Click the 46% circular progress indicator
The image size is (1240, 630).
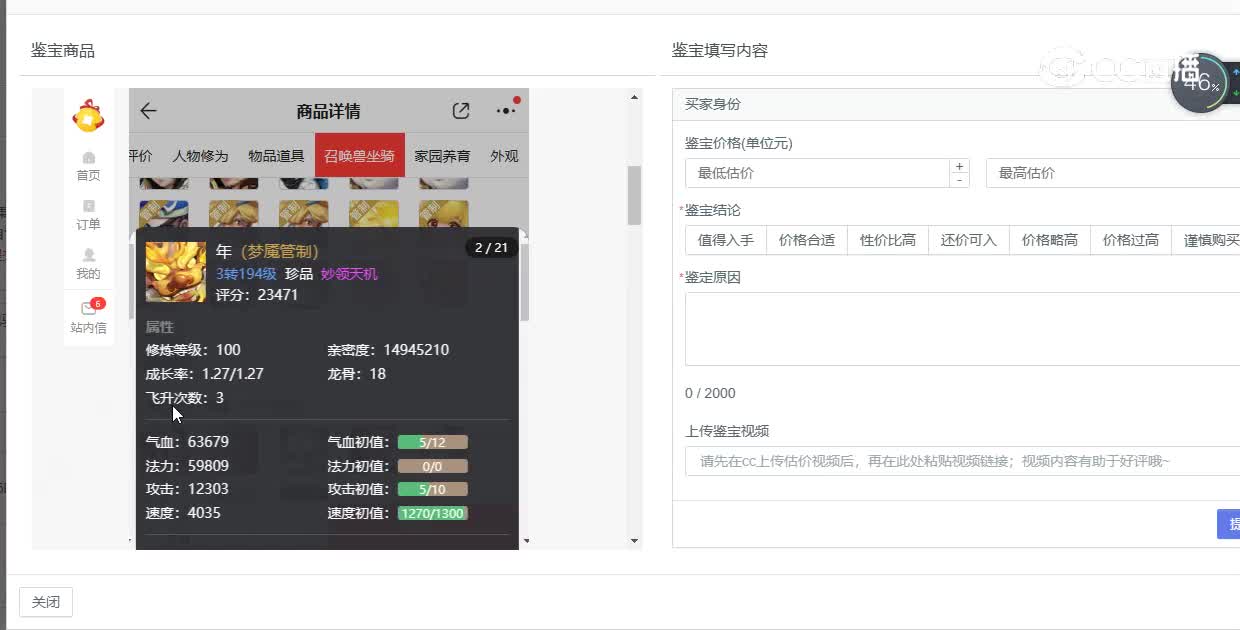click(x=1200, y=83)
